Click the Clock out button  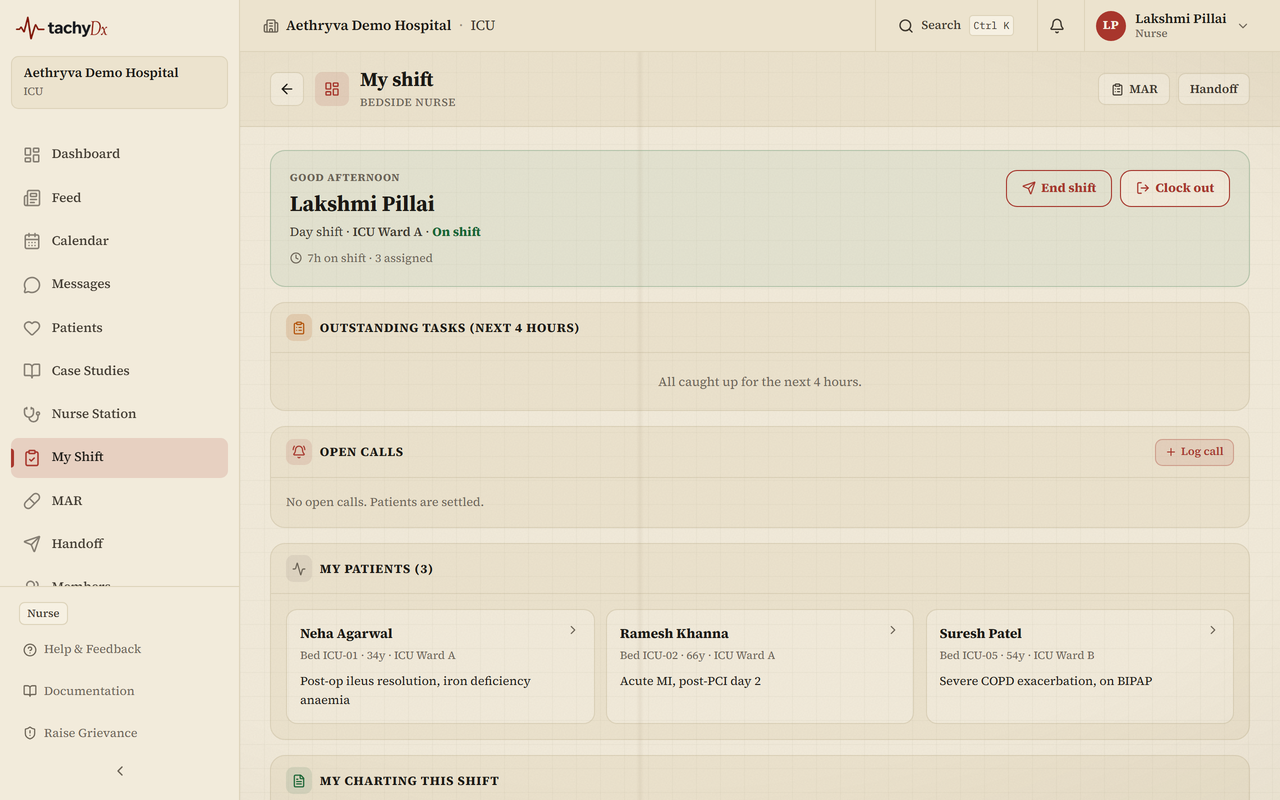(1175, 188)
